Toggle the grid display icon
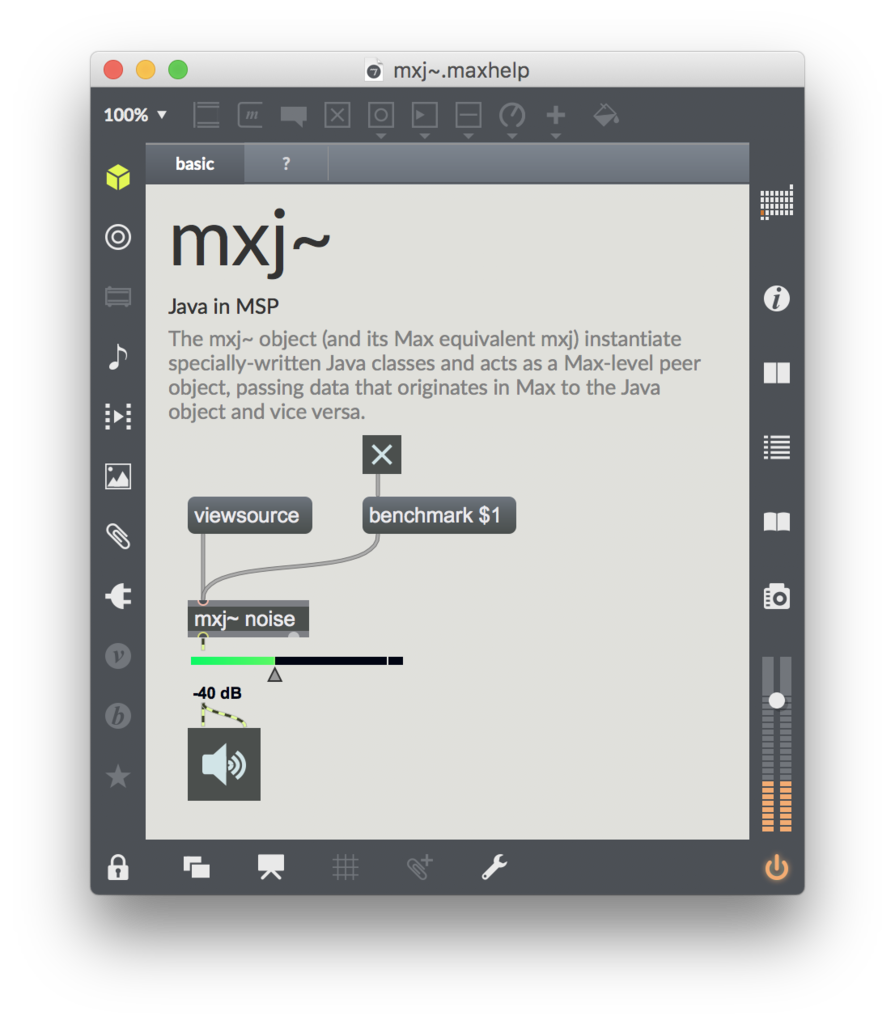 (x=345, y=867)
